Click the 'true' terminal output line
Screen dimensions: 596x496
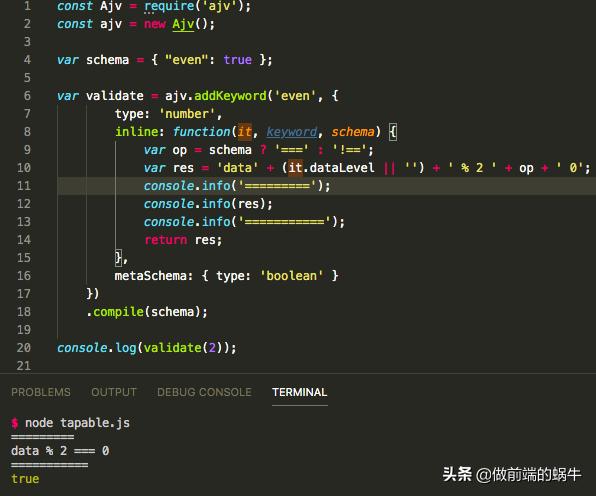25,479
